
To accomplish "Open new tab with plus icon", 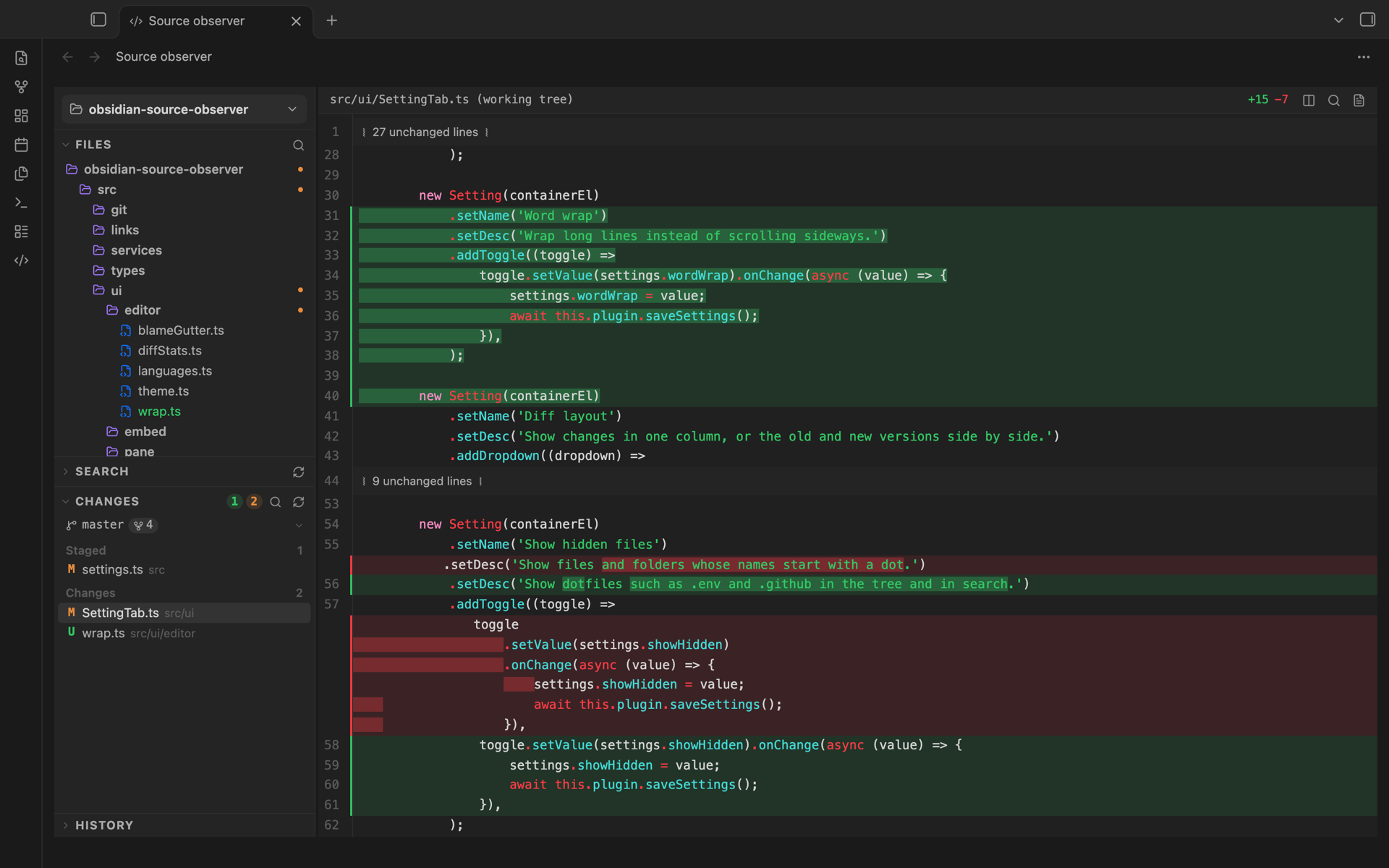I will (x=331, y=20).
